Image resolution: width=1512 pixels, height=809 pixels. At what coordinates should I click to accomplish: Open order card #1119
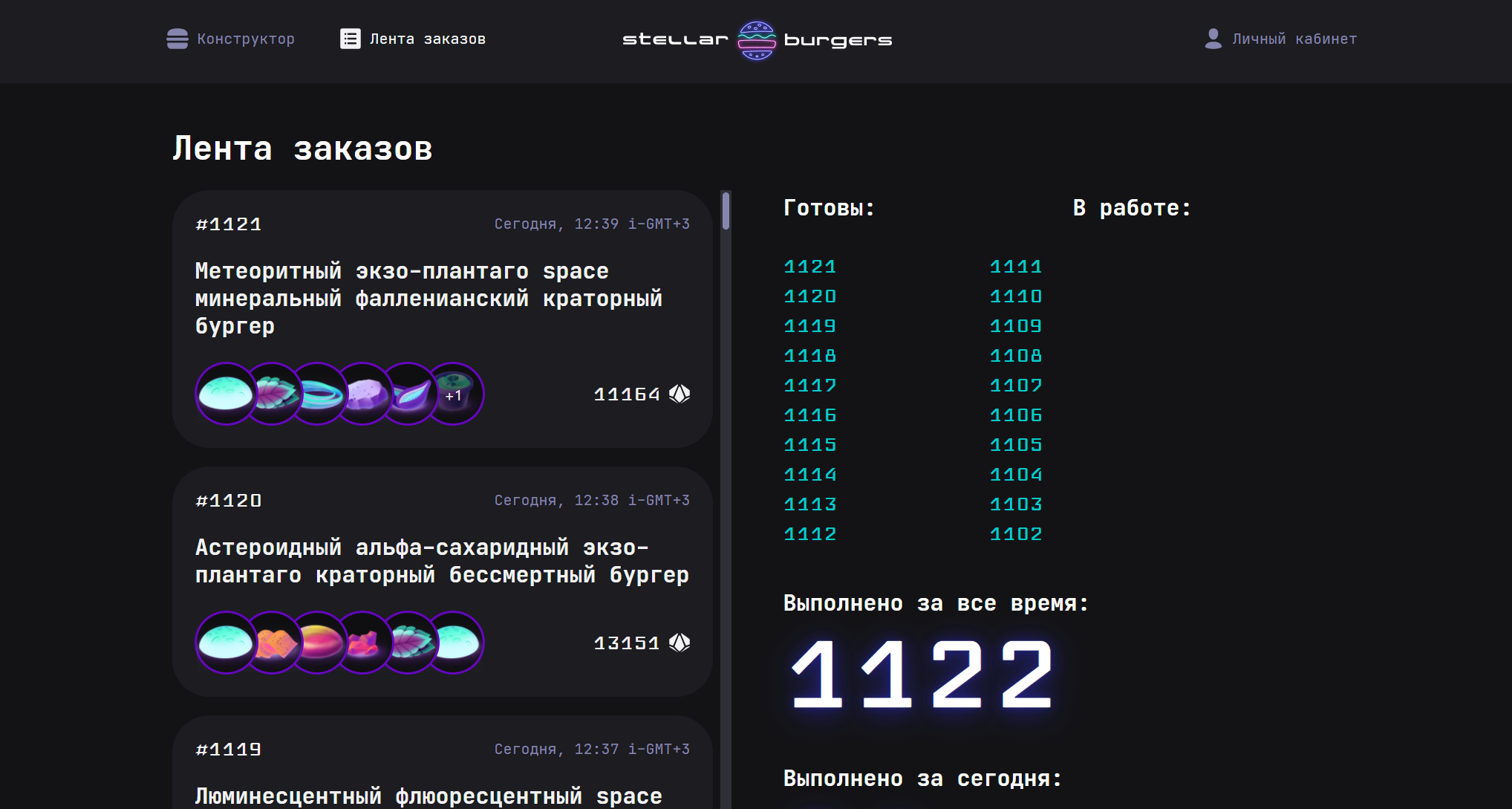(x=443, y=763)
